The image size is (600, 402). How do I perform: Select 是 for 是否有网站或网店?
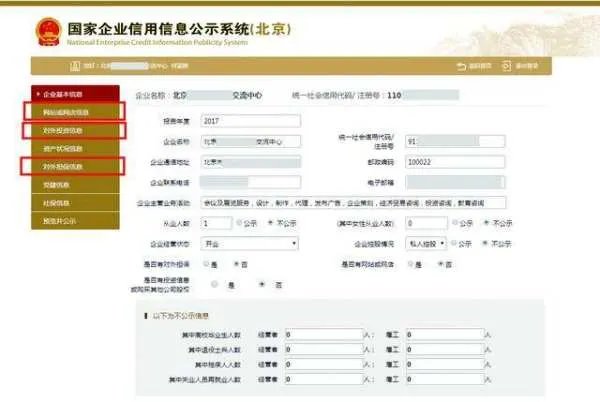pos(410,264)
